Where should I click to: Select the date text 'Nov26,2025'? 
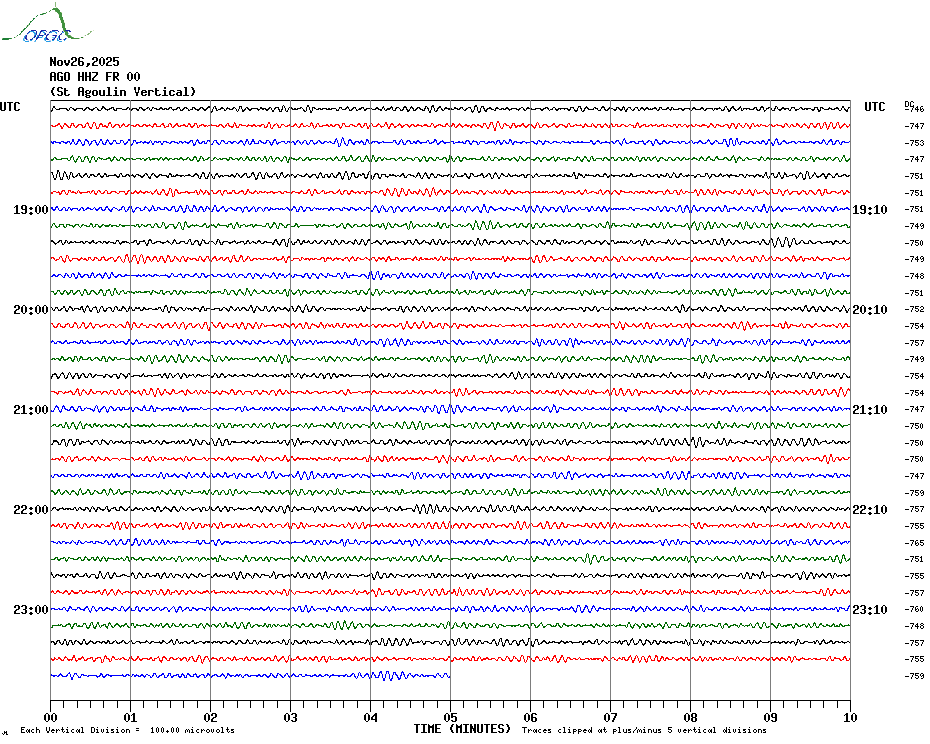(84, 62)
